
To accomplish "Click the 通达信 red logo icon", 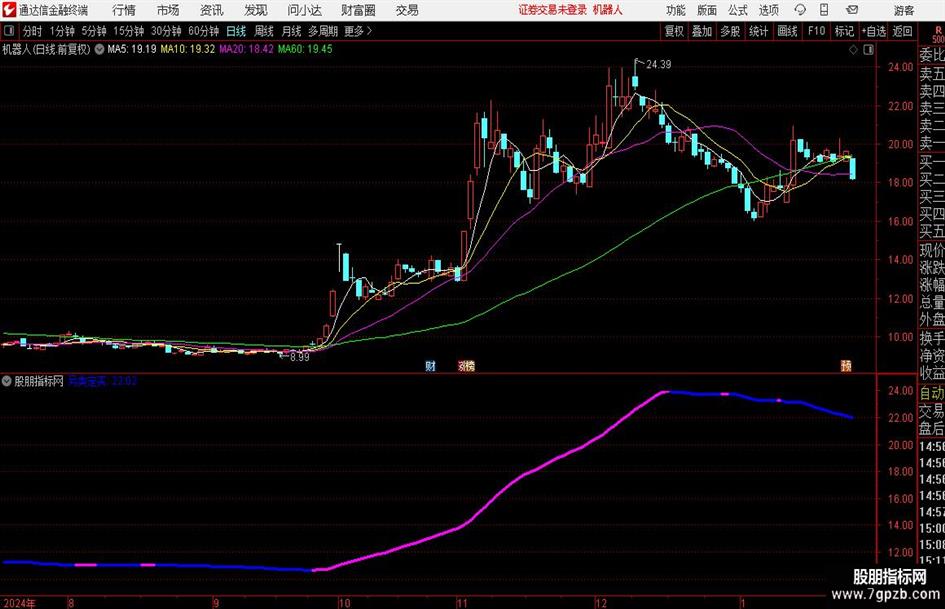I will coord(9,10).
